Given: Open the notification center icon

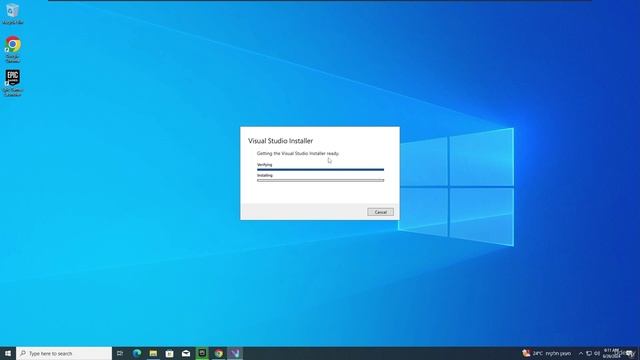Looking at the screenshot, I should (x=630, y=353).
